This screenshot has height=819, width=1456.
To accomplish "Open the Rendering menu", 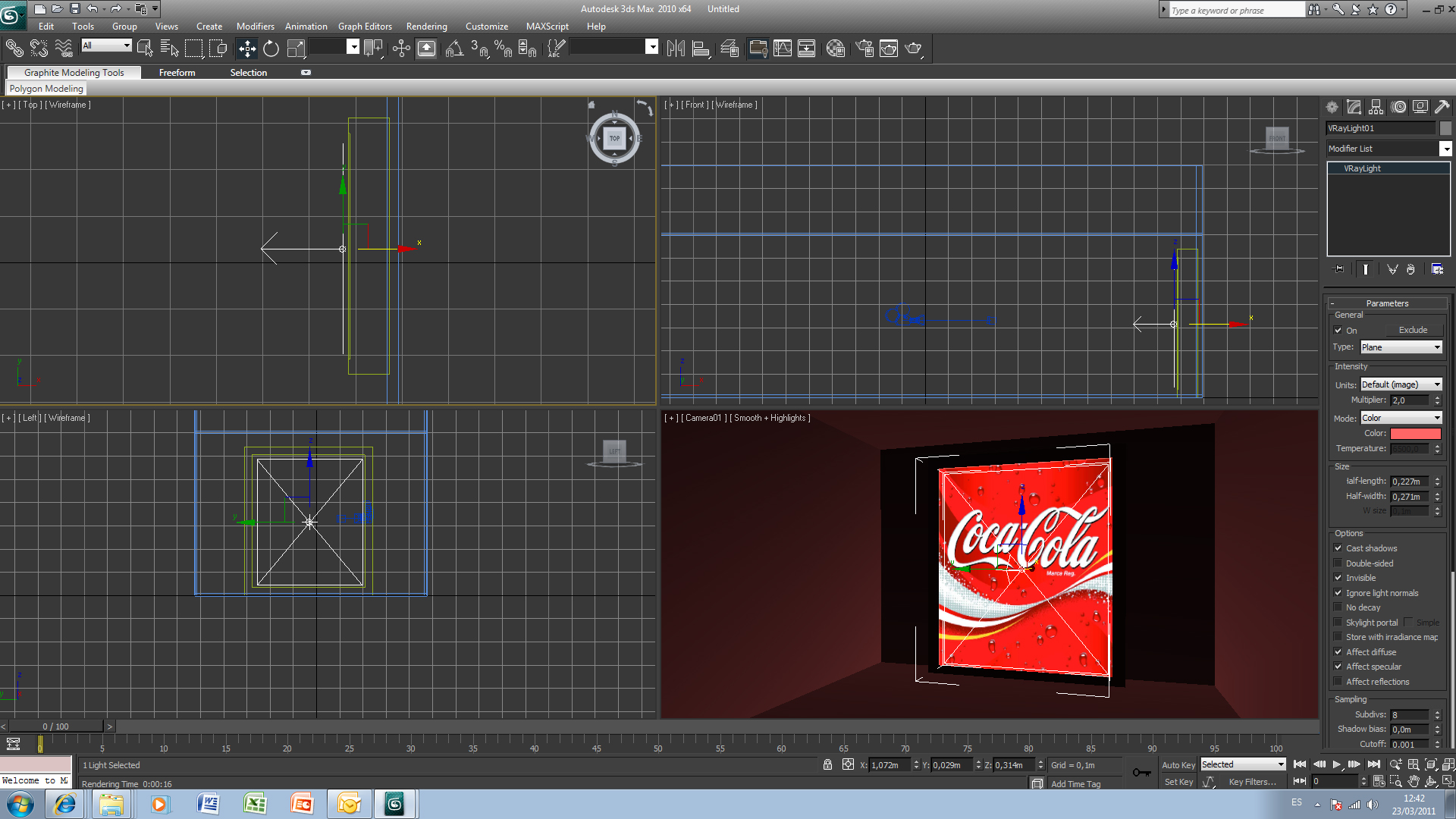I will coord(426,27).
